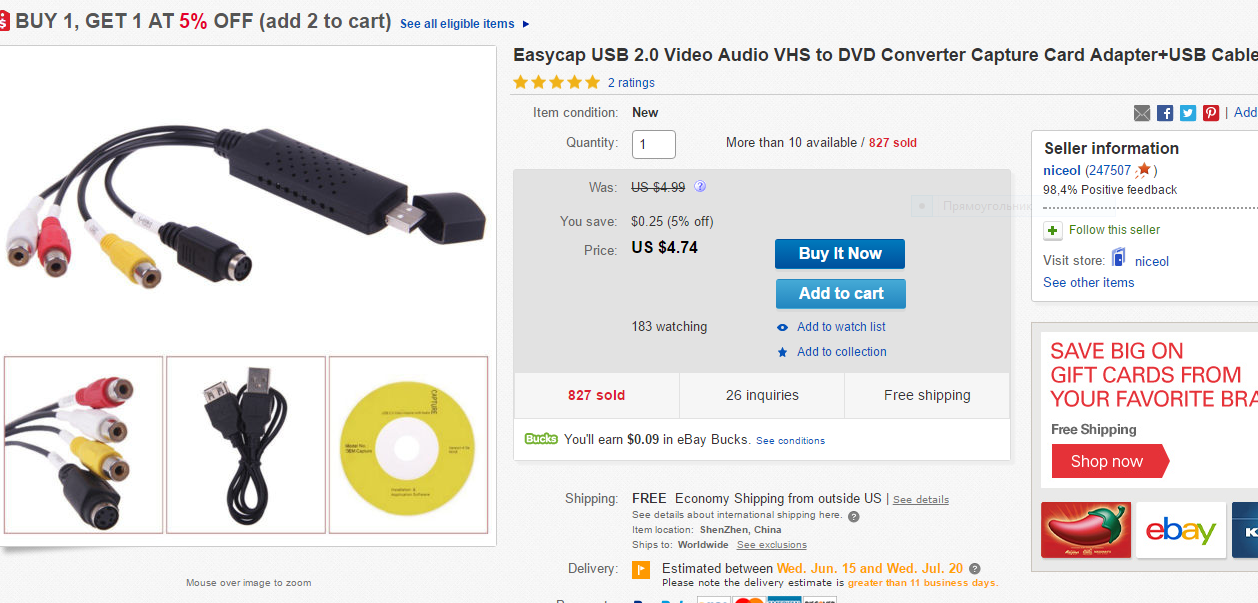The image size is (1258, 603).
Task: Add the item to your watch list
Action: pyautogui.click(x=841, y=327)
